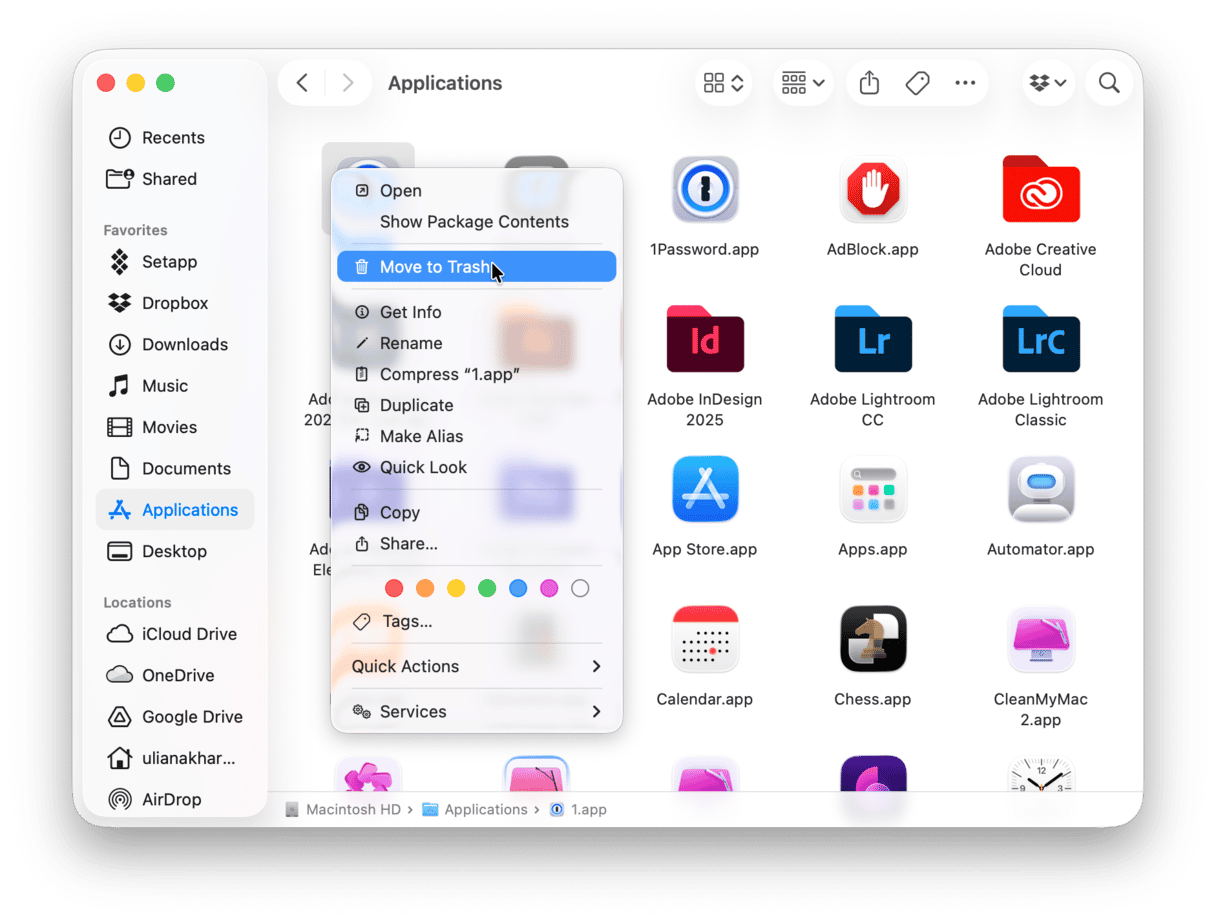Image resolution: width=1216 pixels, height=923 pixels.
Task: Go forward using the toolbar forward arrow
Action: click(x=347, y=83)
